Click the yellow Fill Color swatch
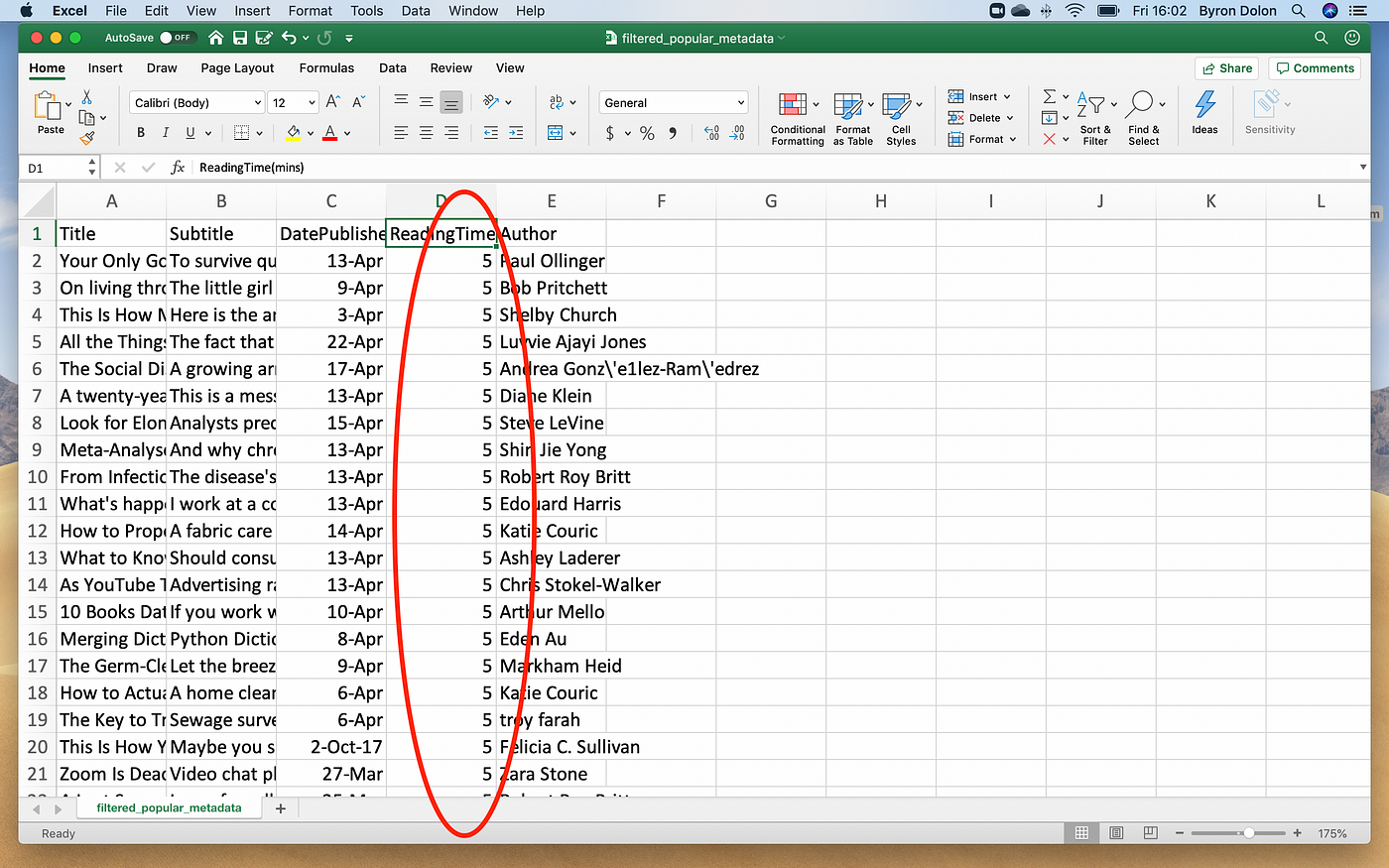The width and height of the screenshot is (1389, 868). tap(293, 132)
